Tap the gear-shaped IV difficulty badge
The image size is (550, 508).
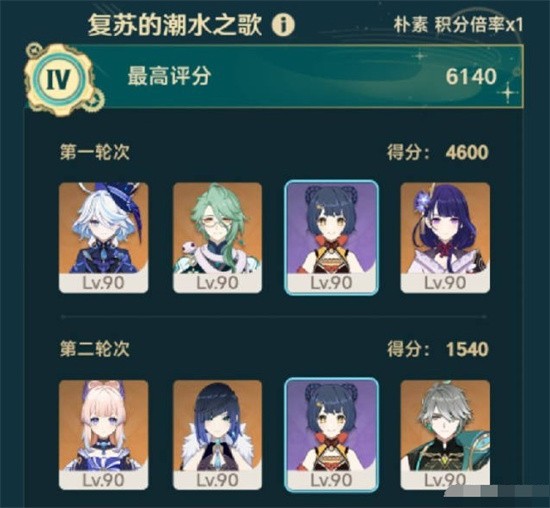click(x=60, y=79)
